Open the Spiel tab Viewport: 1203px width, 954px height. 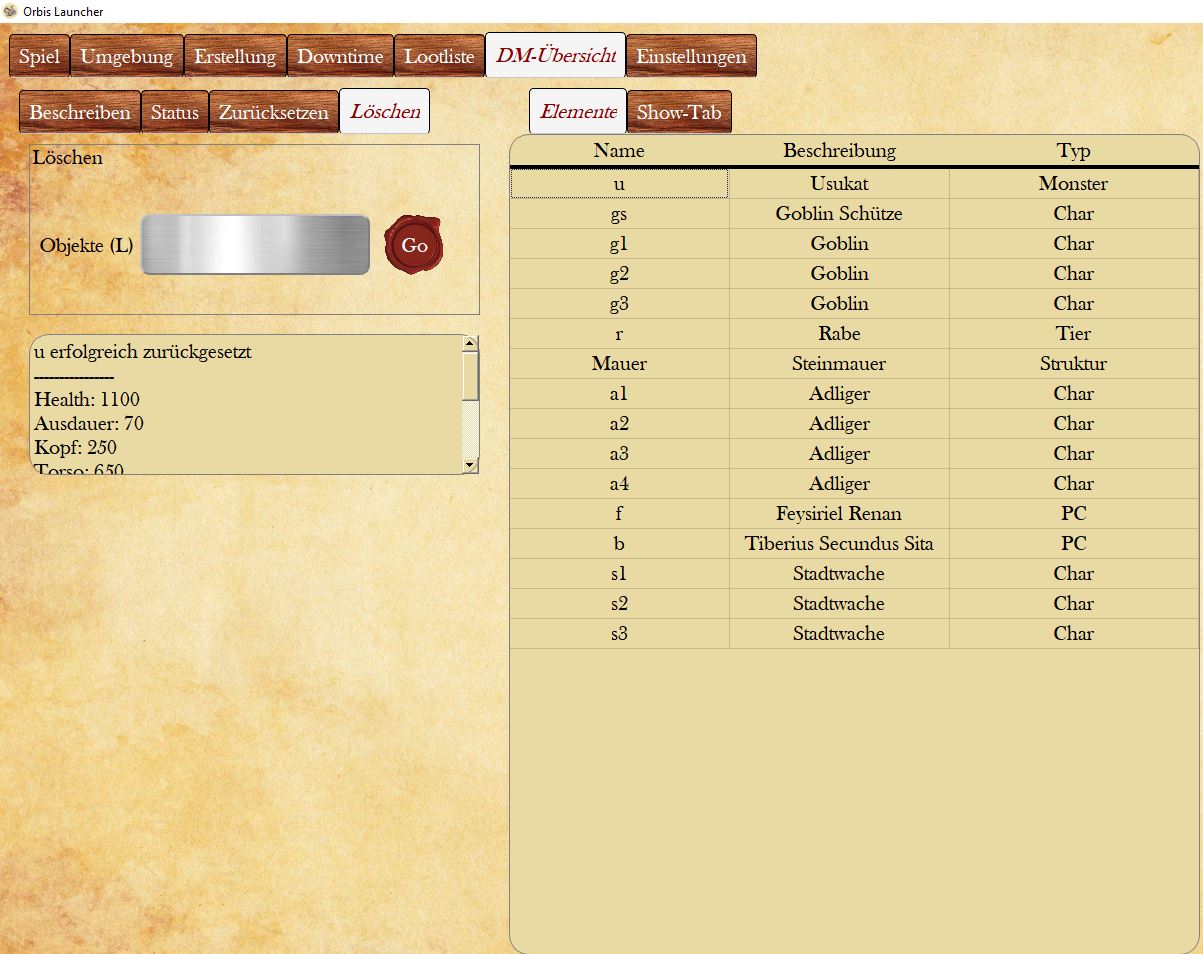pos(39,56)
